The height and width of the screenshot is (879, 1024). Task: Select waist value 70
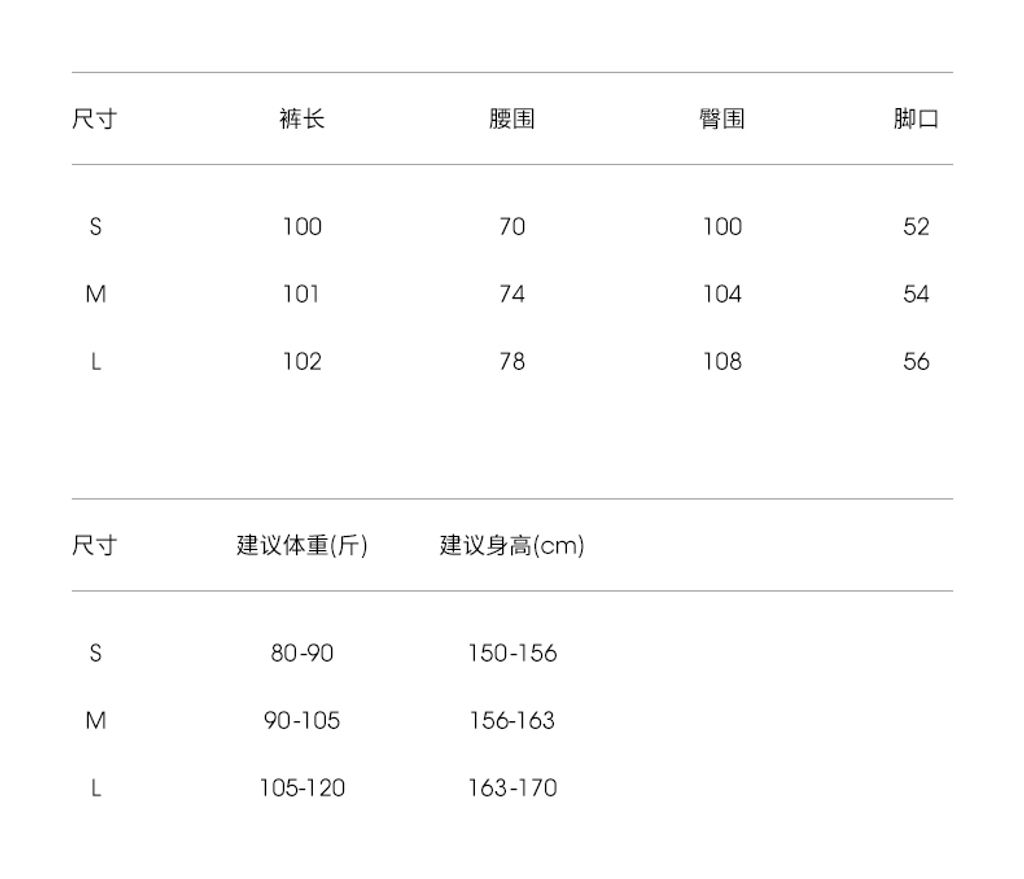coord(512,227)
